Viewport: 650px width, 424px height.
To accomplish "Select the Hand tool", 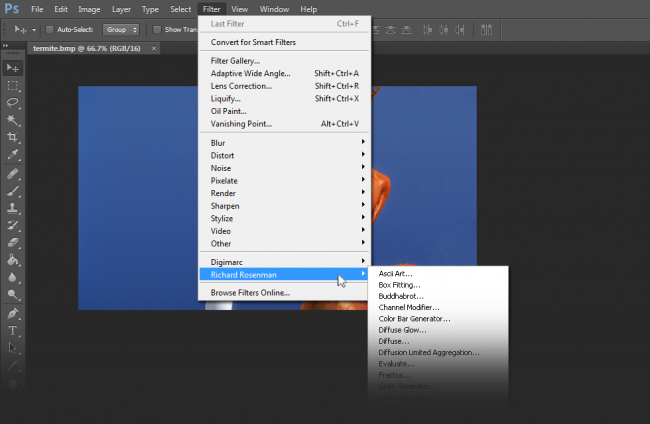I will point(12,384).
